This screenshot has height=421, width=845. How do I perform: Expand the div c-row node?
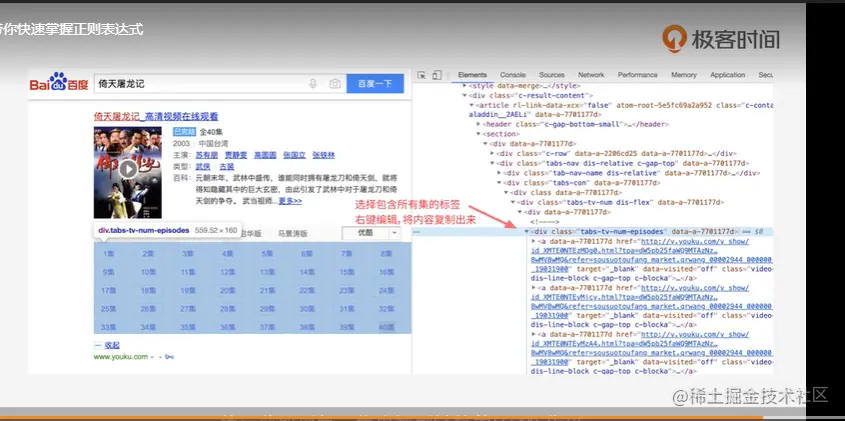coord(491,154)
